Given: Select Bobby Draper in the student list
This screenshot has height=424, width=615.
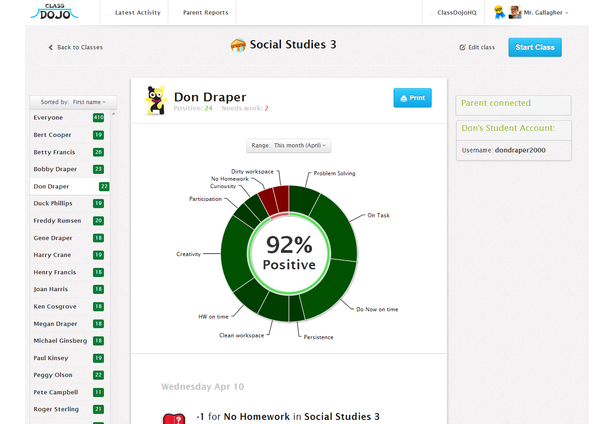Looking at the screenshot, I should [70, 169].
